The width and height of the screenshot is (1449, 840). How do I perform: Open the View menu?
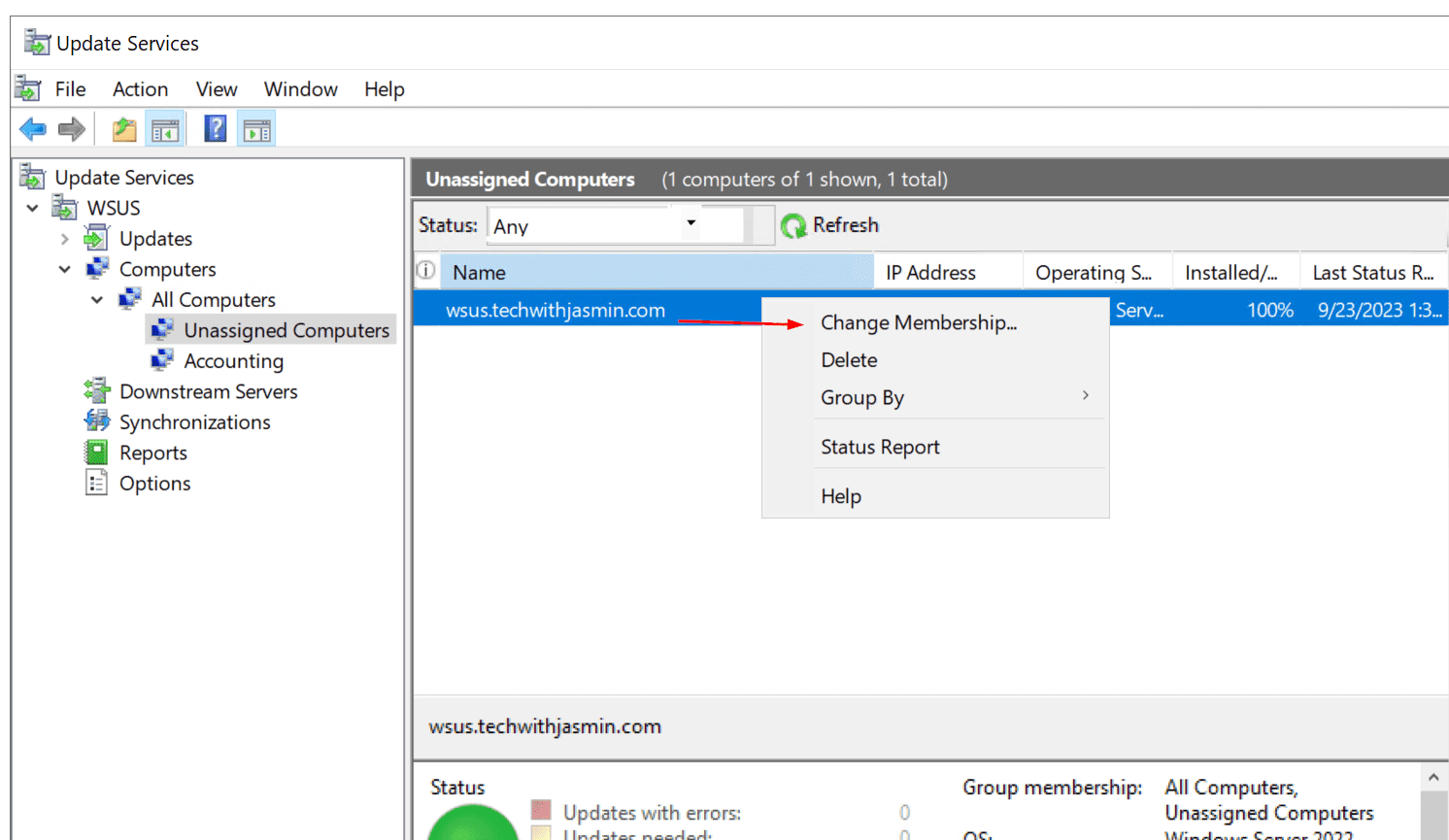pos(217,89)
